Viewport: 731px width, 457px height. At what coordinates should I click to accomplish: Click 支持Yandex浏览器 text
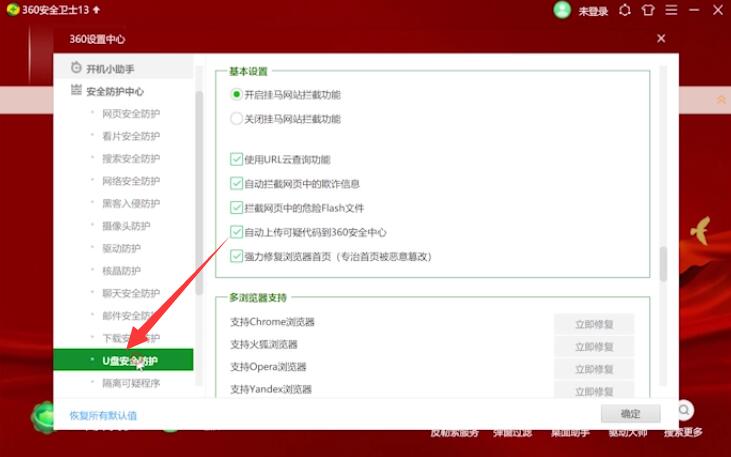(270, 389)
